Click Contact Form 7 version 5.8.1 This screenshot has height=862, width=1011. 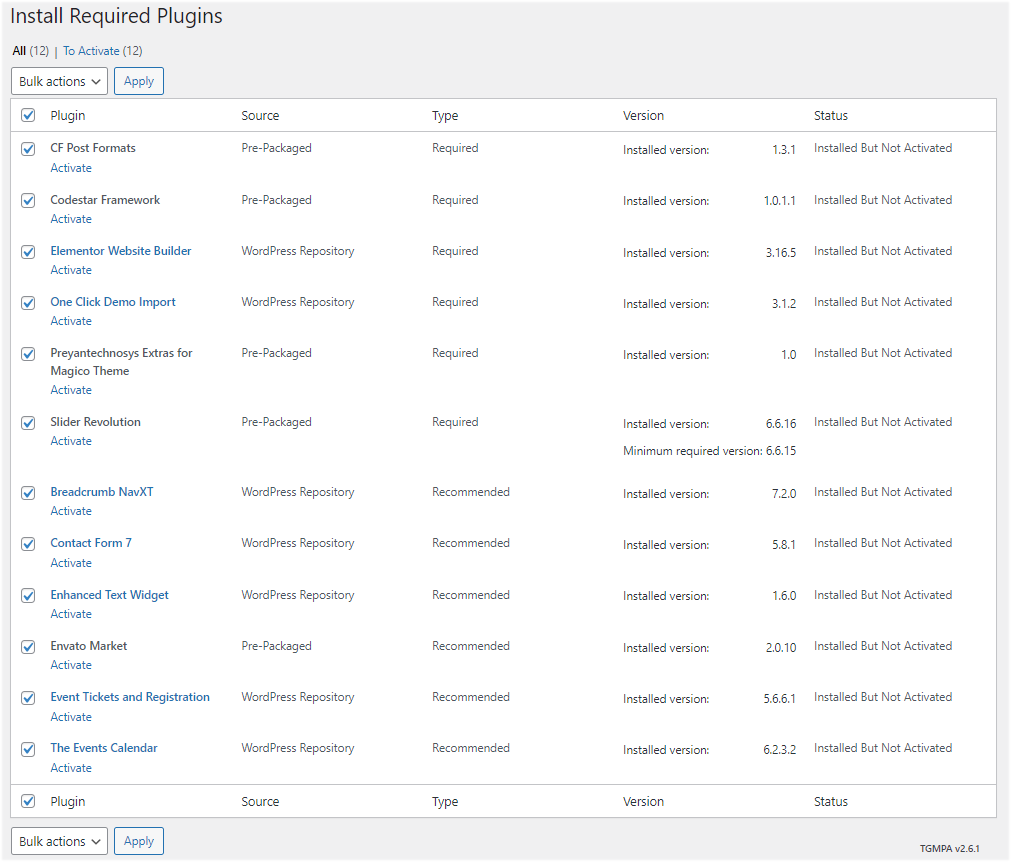click(783, 545)
